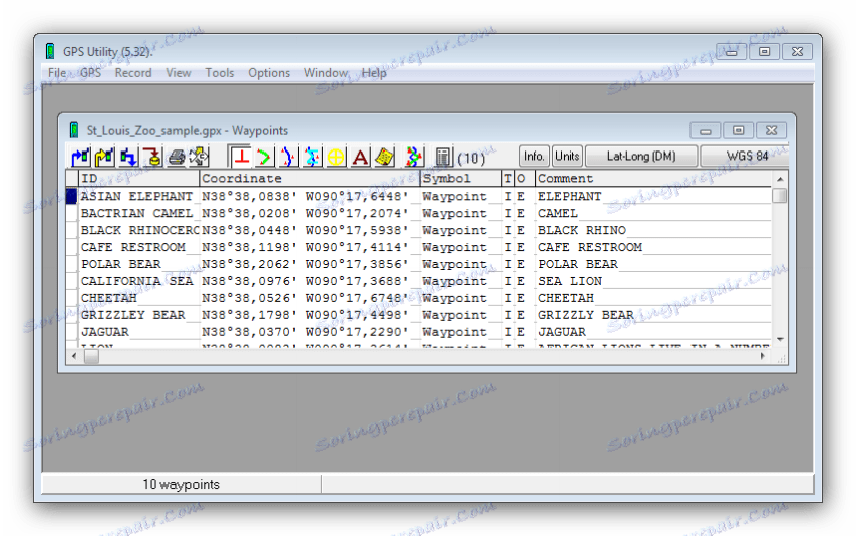
Task: Click the Symbol column header
Action: pyautogui.click(x=461, y=178)
